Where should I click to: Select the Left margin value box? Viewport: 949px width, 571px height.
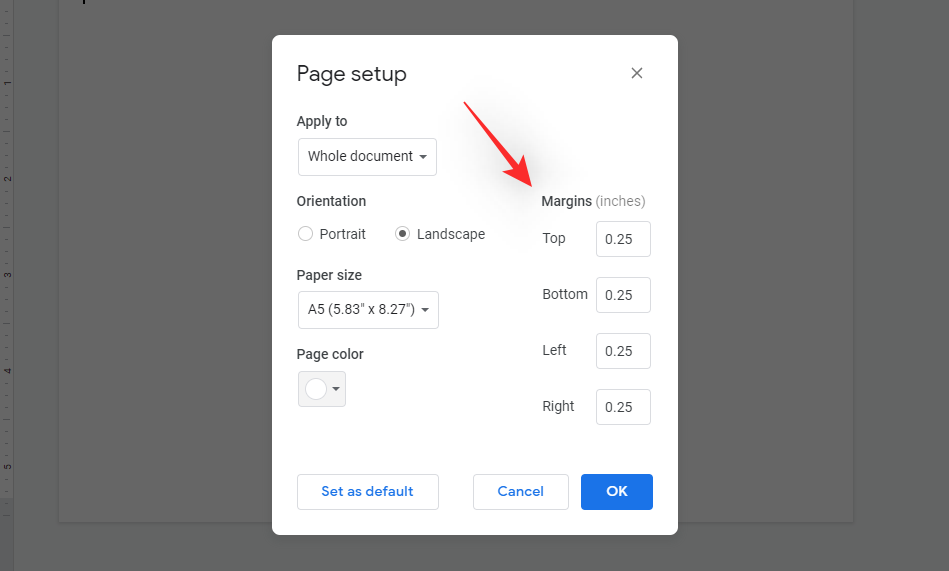pyautogui.click(x=623, y=351)
